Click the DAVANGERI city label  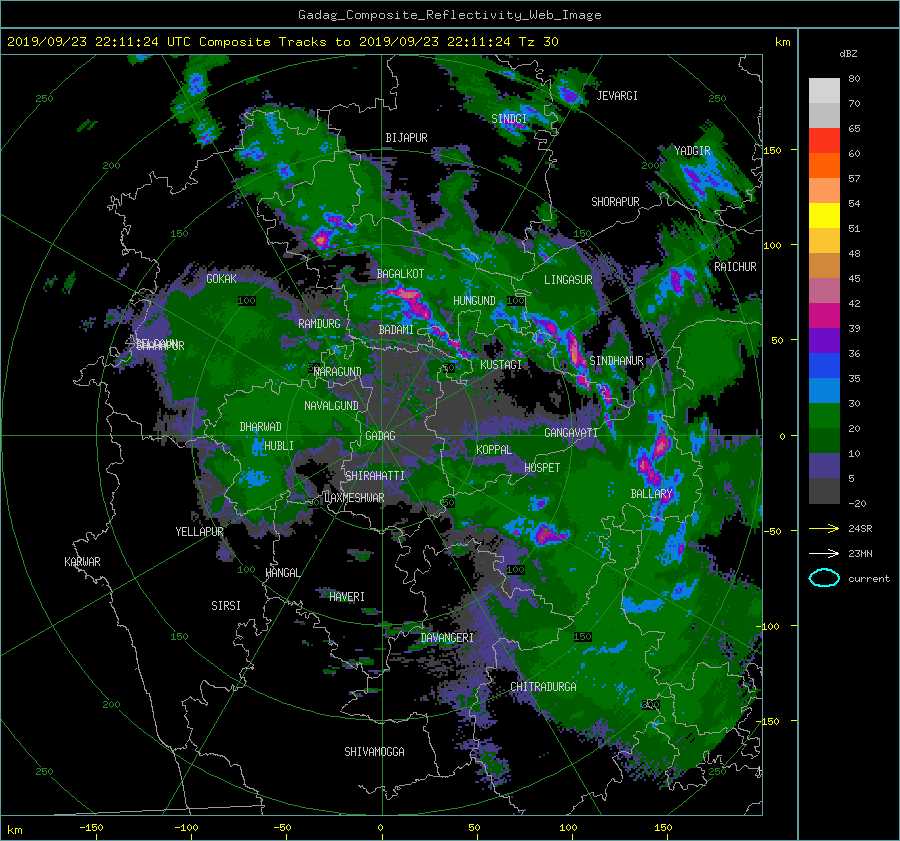[447, 638]
